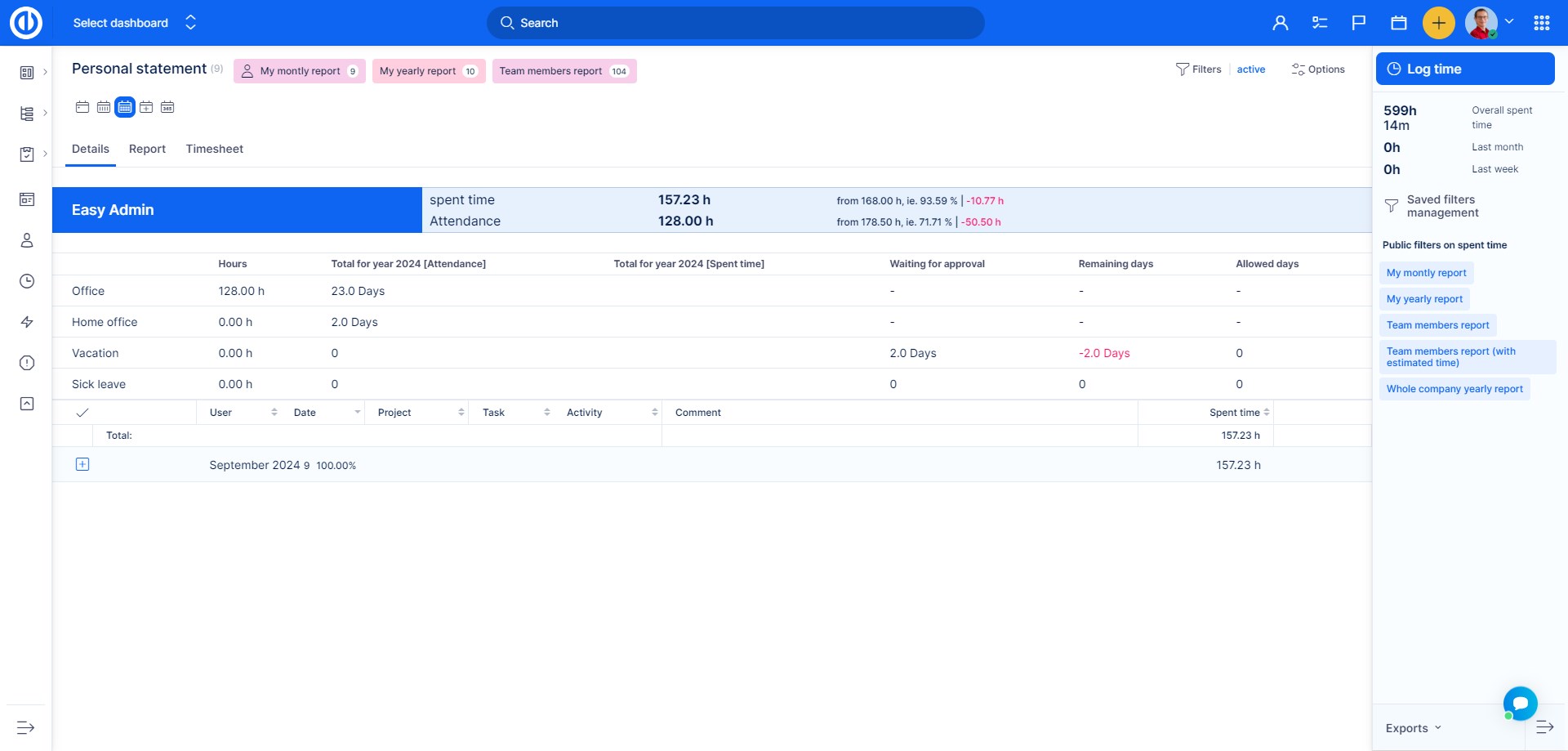Switch to the Timesheet tab
The height and width of the screenshot is (751, 1568).
[x=214, y=149]
